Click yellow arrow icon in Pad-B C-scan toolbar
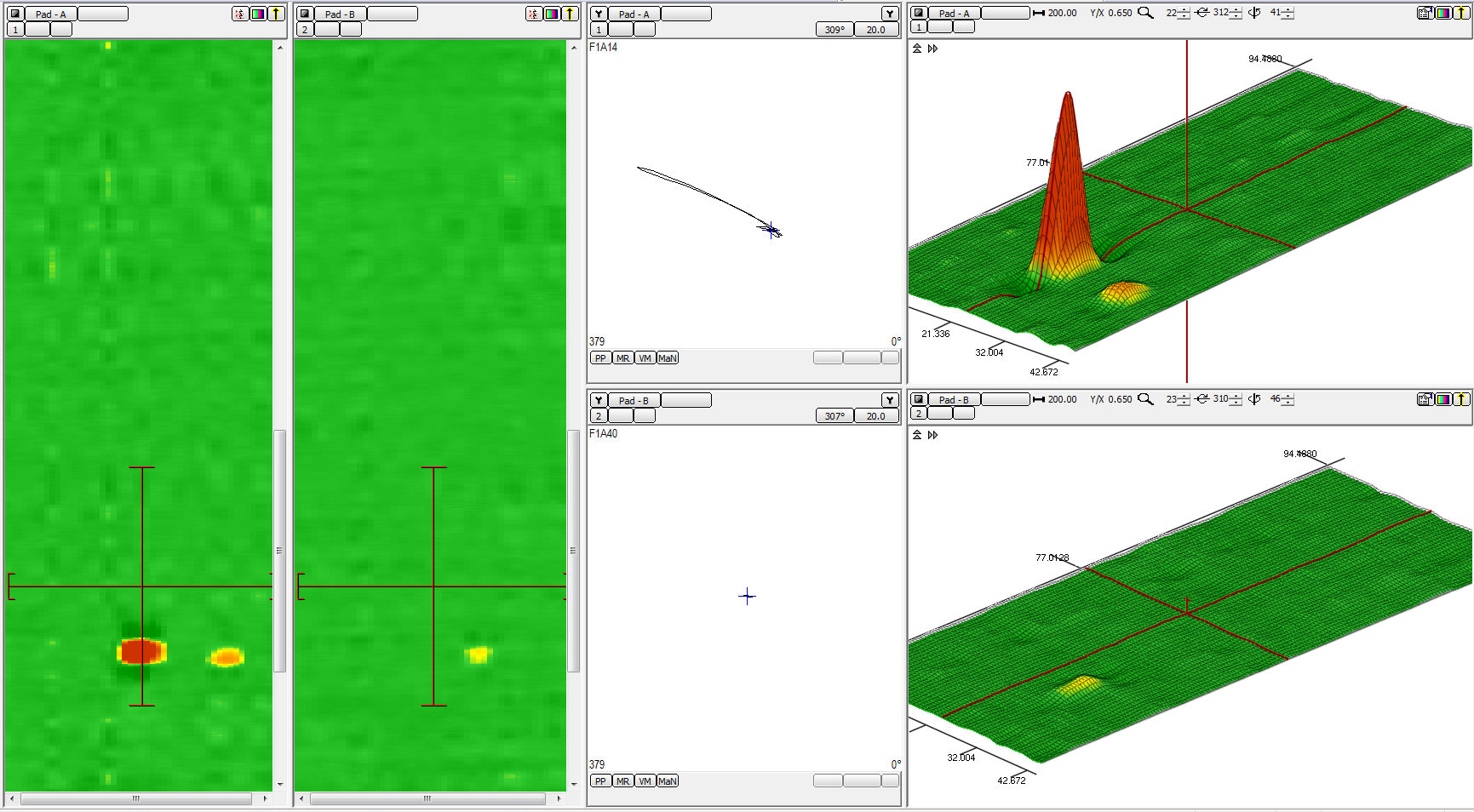The width and height of the screenshot is (1474, 812). (x=571, y=14)
